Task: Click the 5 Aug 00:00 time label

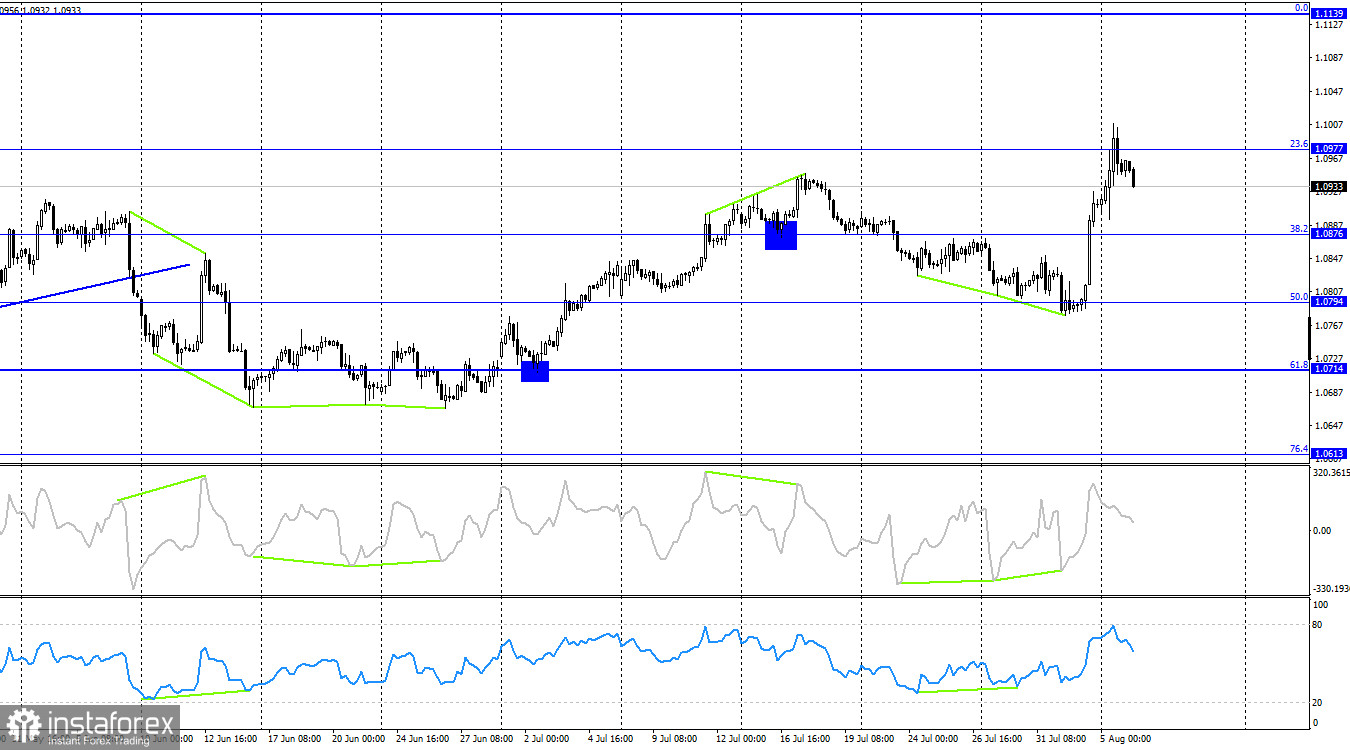Action: click(x=1124, y=739)
